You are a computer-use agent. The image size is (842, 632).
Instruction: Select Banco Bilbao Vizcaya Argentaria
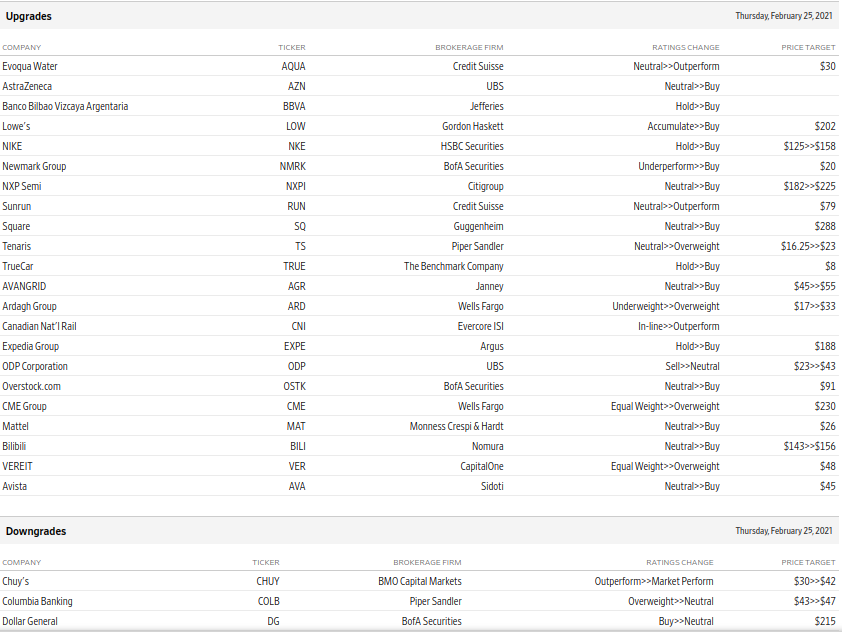point(65,106)
